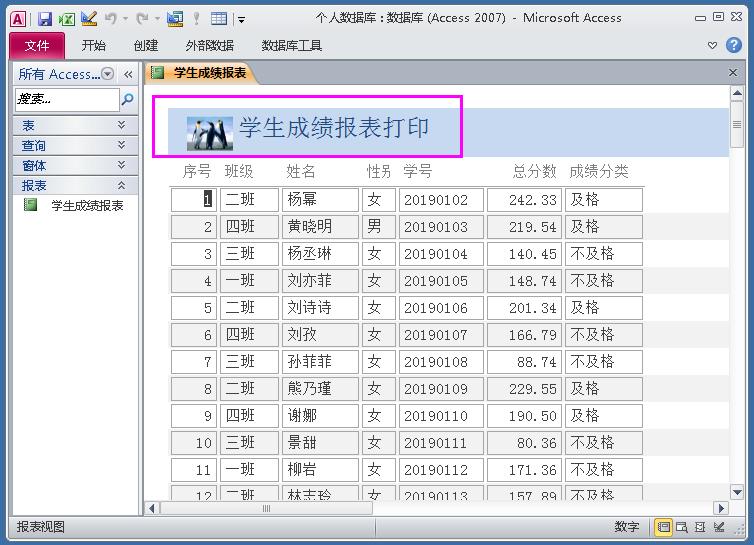Click the name cell 杨幂
The image size is (754, 545).
click(320, 200)
